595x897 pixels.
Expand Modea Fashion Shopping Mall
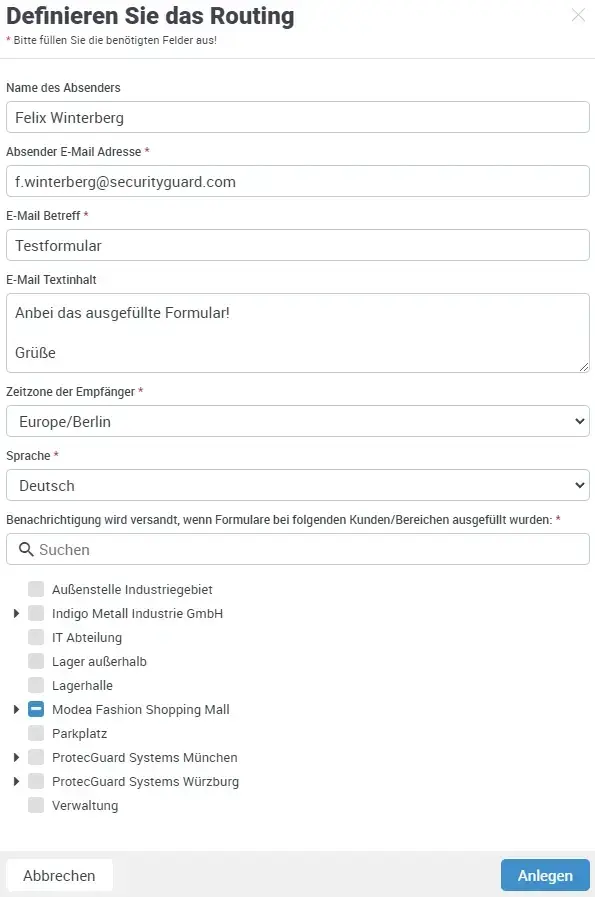(x=15, y=709)
